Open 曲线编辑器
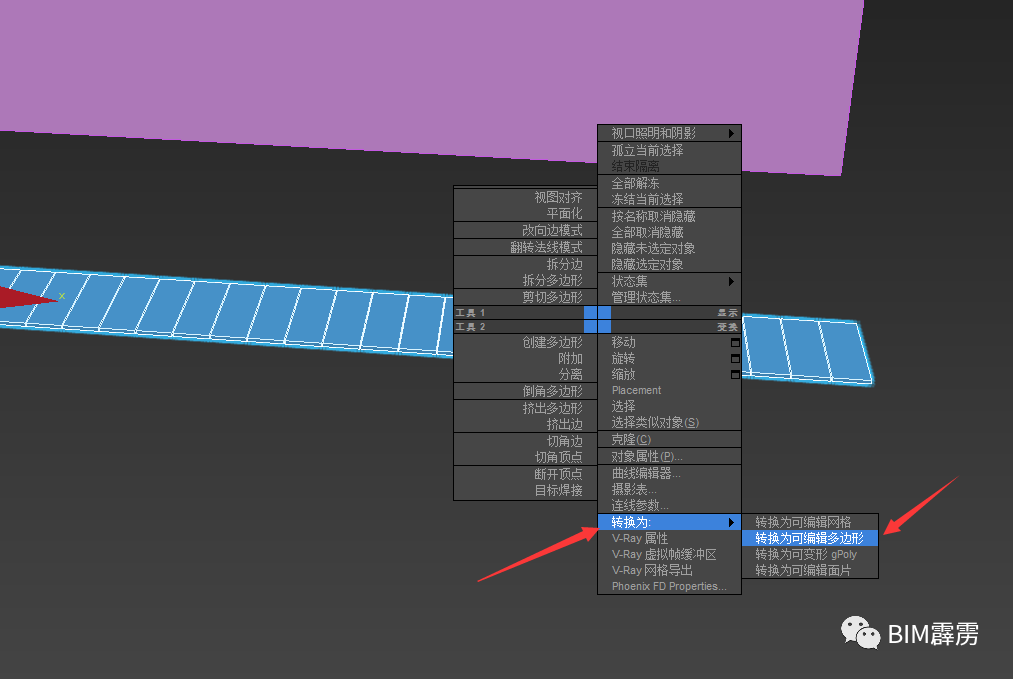This screenshot has height=679, width=1013. pyautogui.click(x=669, y=473)
